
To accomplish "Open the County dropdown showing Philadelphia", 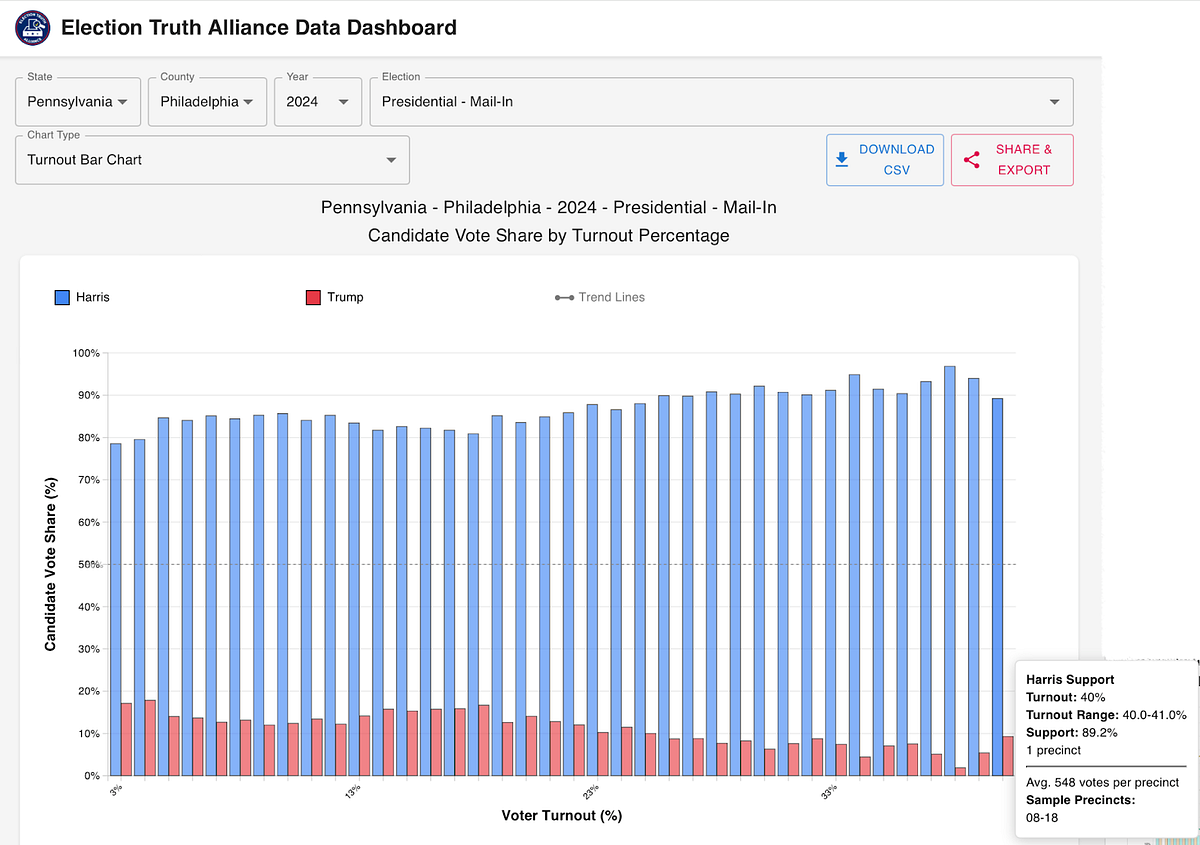I will point(207,102).
